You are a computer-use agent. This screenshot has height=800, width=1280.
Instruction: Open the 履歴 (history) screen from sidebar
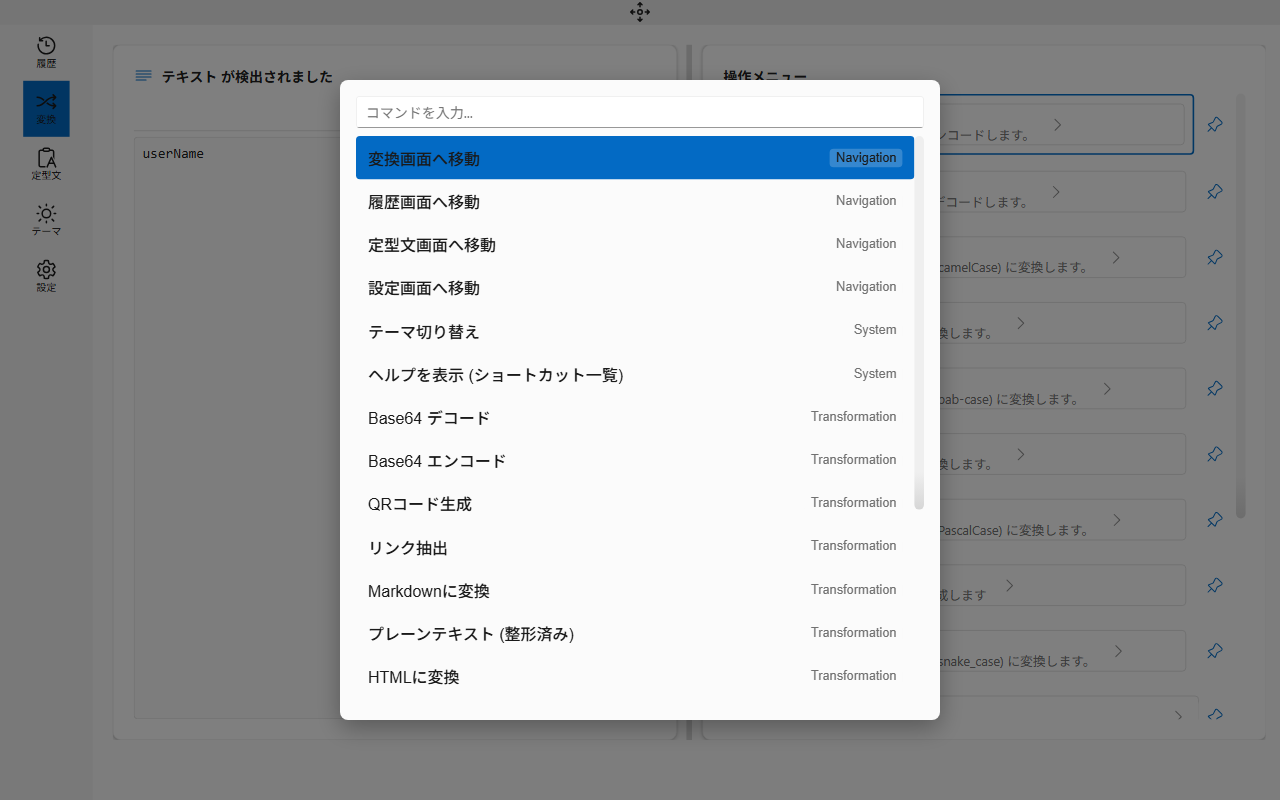(x=46, y=50)
